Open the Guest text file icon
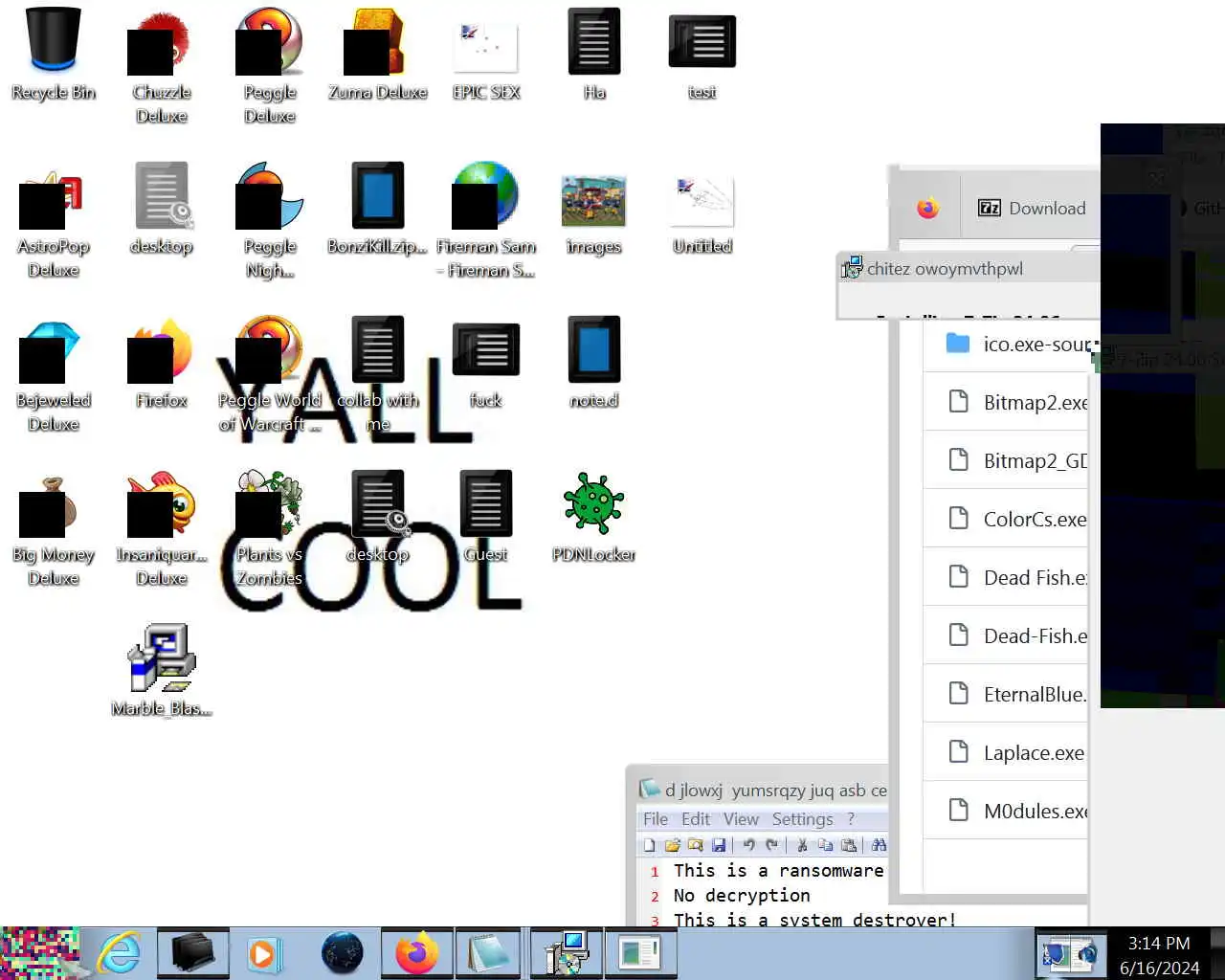The height and width of the screenshot is (980, 1225). tap(486, 517)
